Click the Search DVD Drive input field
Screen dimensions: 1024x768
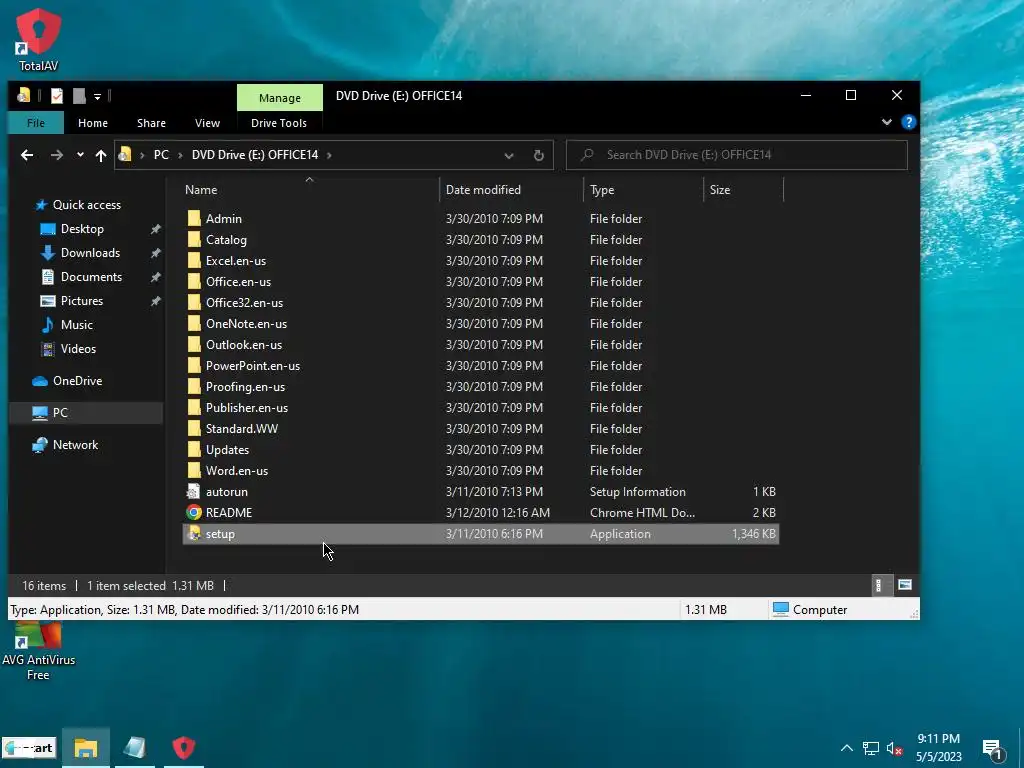point(737,155)
